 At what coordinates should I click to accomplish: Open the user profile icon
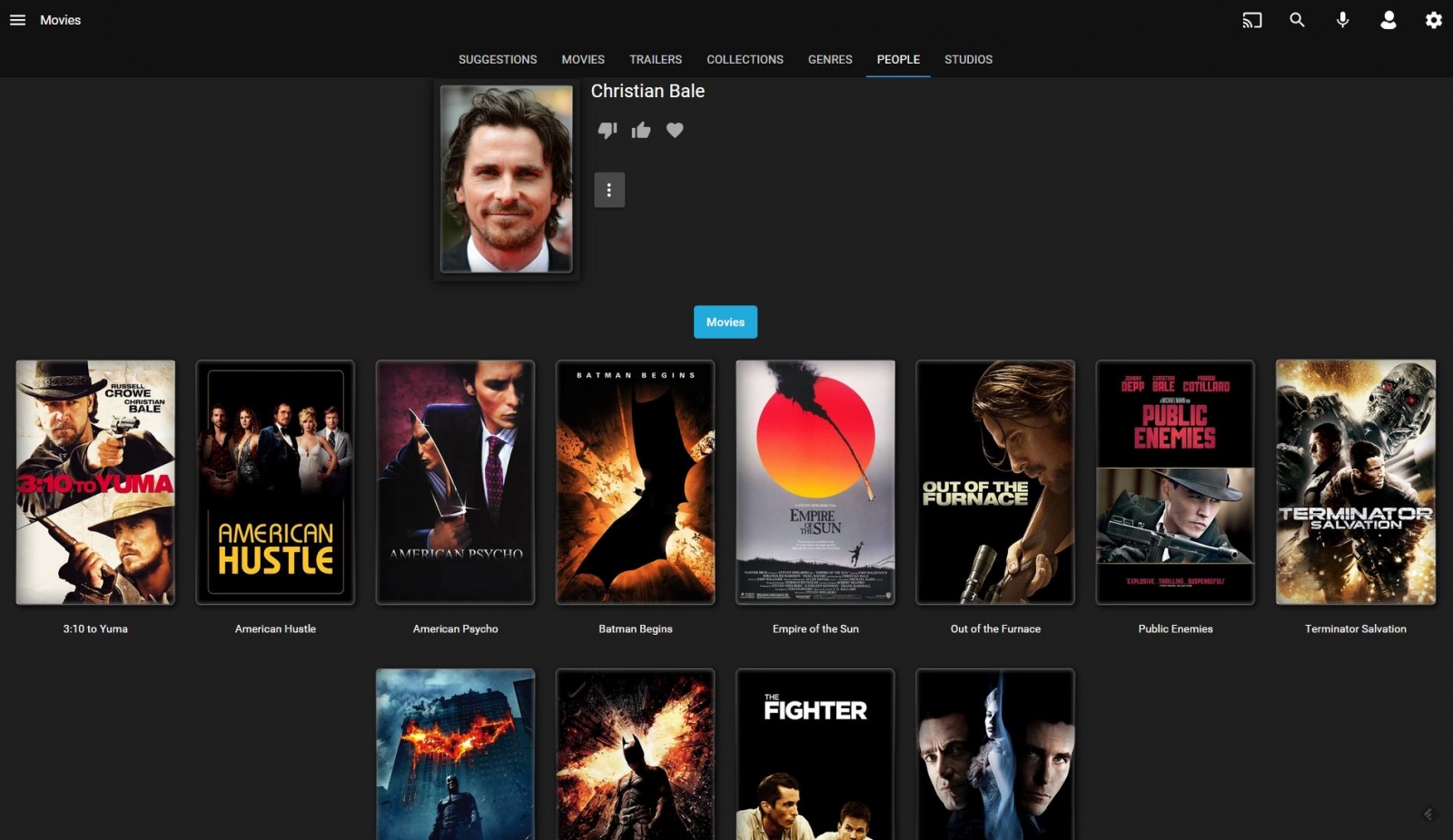[x=1388, y=20]
